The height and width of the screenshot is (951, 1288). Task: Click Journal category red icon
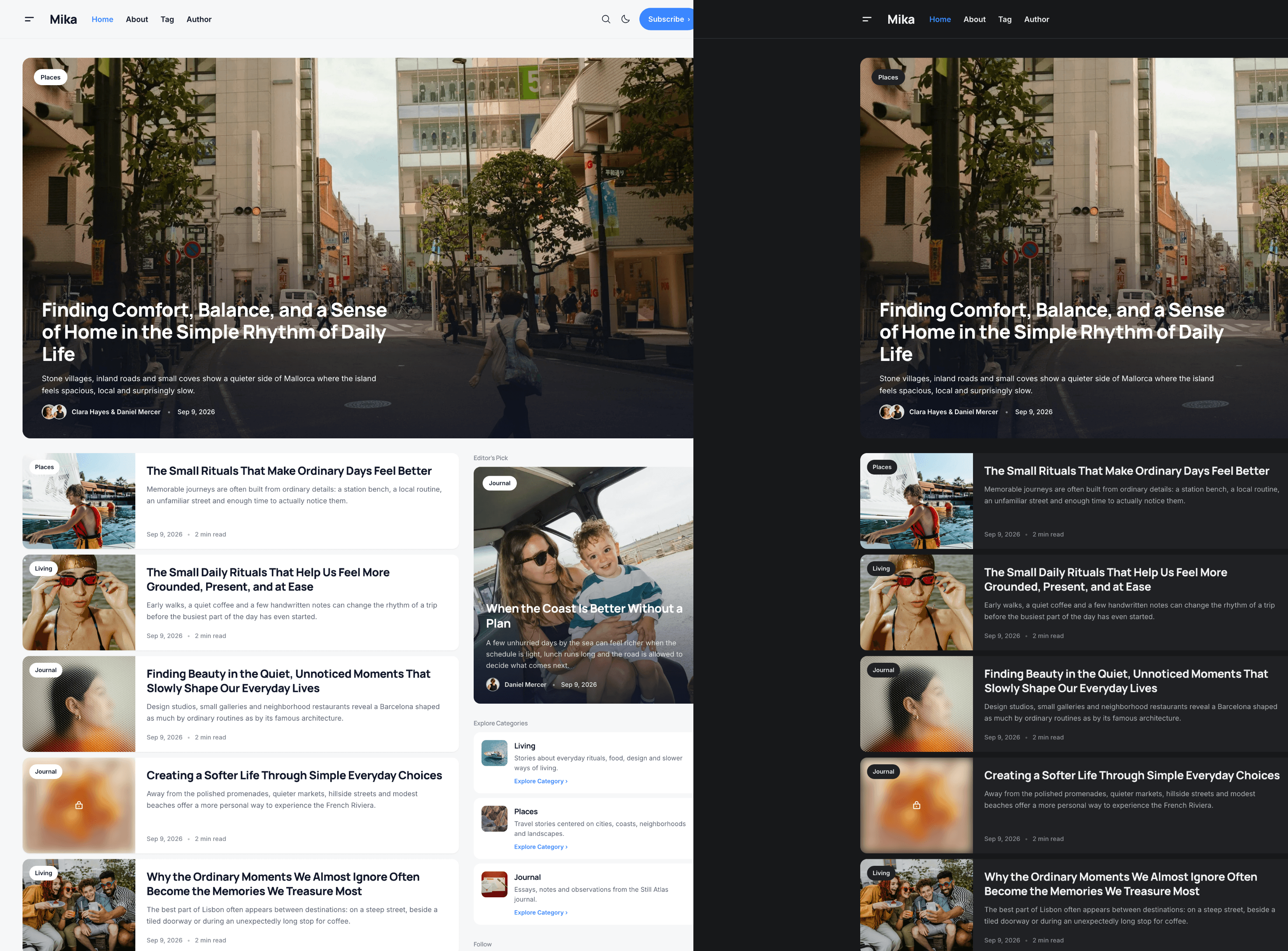pyautogui.click(x=494, y=884)
